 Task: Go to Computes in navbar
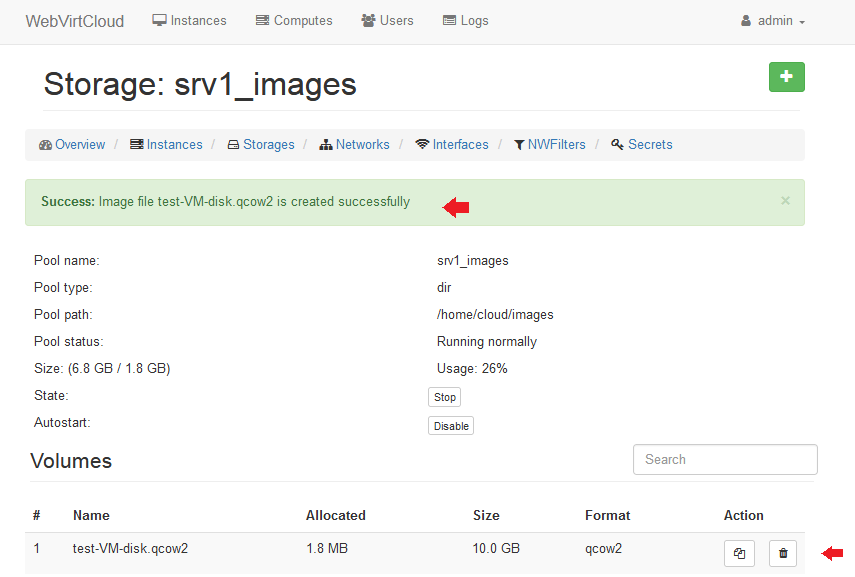pos(294,21)
